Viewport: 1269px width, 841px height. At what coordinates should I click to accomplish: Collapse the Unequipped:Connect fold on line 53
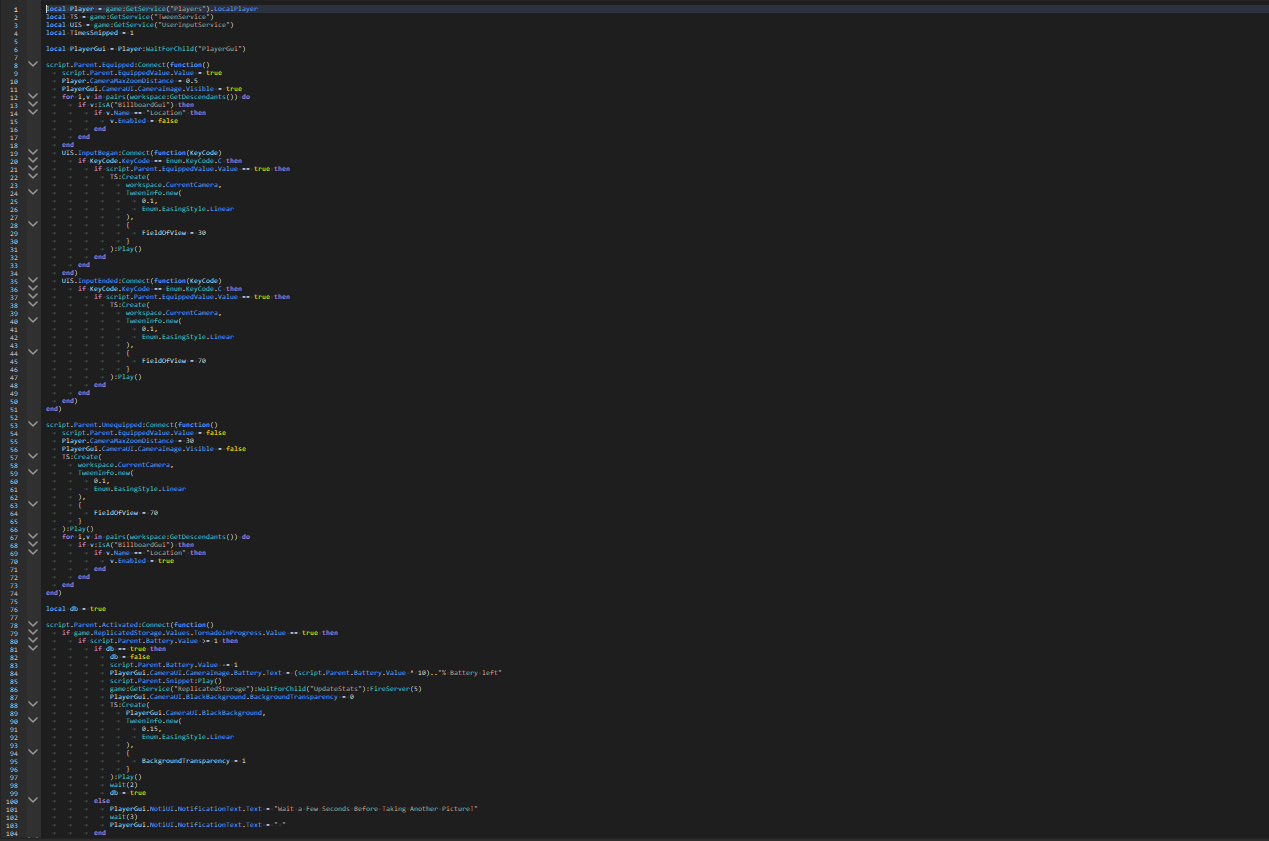coord(32,424)
